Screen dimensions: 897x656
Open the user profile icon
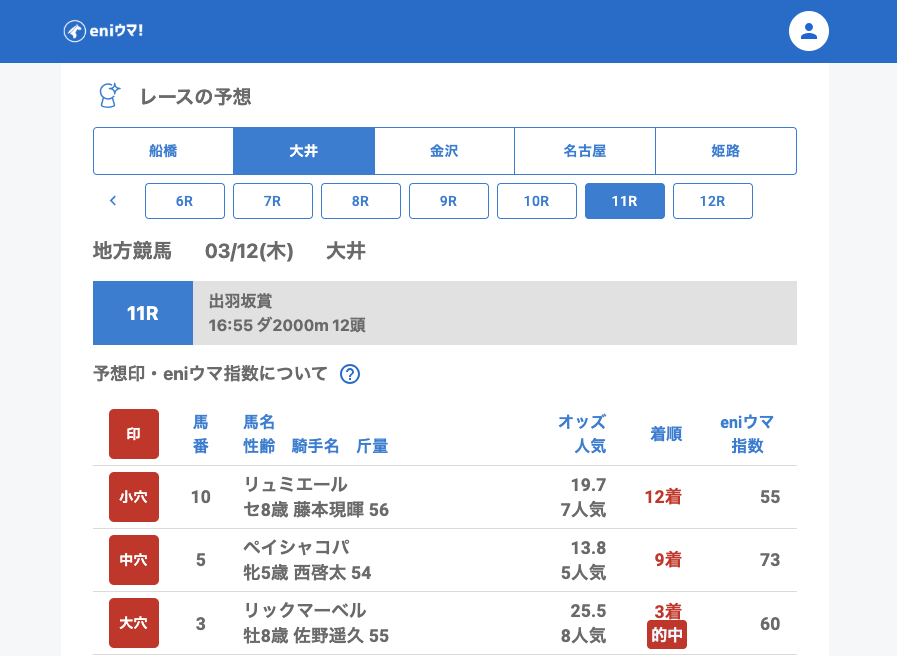click(809, 31)
